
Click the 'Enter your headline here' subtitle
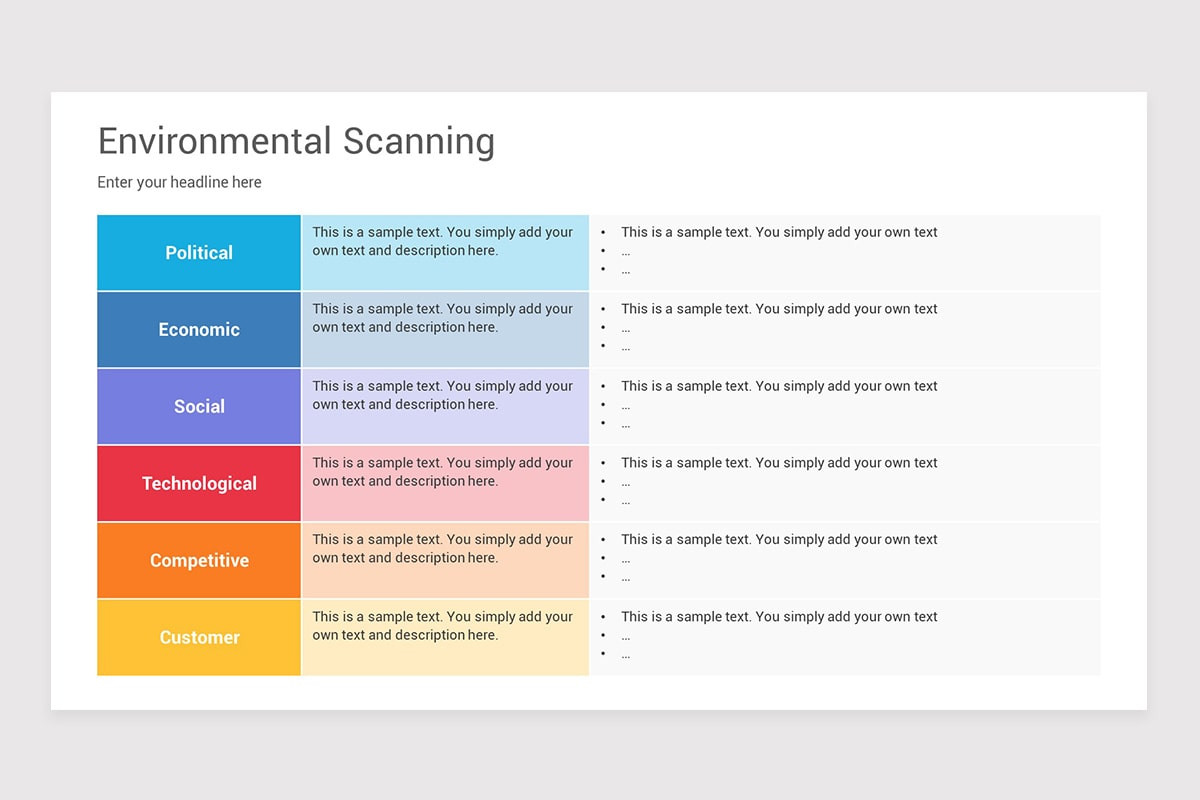(180, 182)
